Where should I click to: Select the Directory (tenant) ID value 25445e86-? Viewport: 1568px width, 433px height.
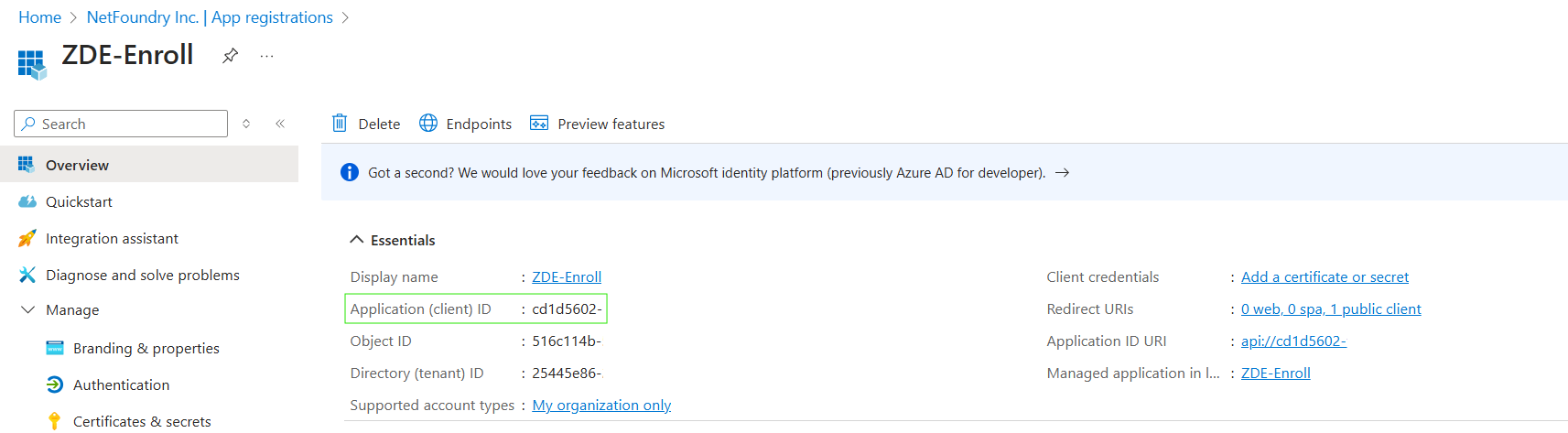point(567,373)
